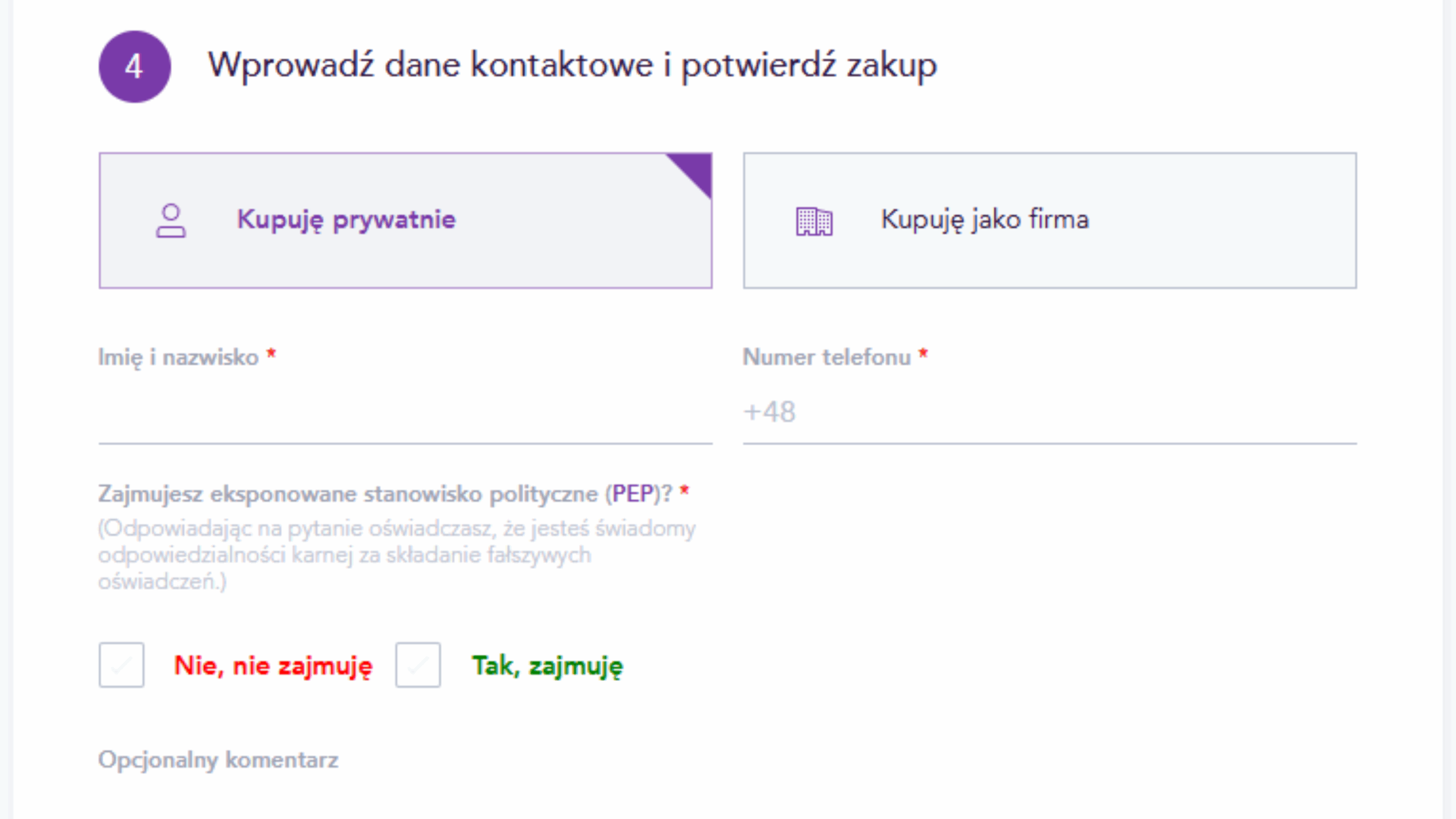Click the red asterisk next to Numer telefonu
The height and width of the screenshot is (819, 1456).
pyautogui.click(x=923, y=354)
